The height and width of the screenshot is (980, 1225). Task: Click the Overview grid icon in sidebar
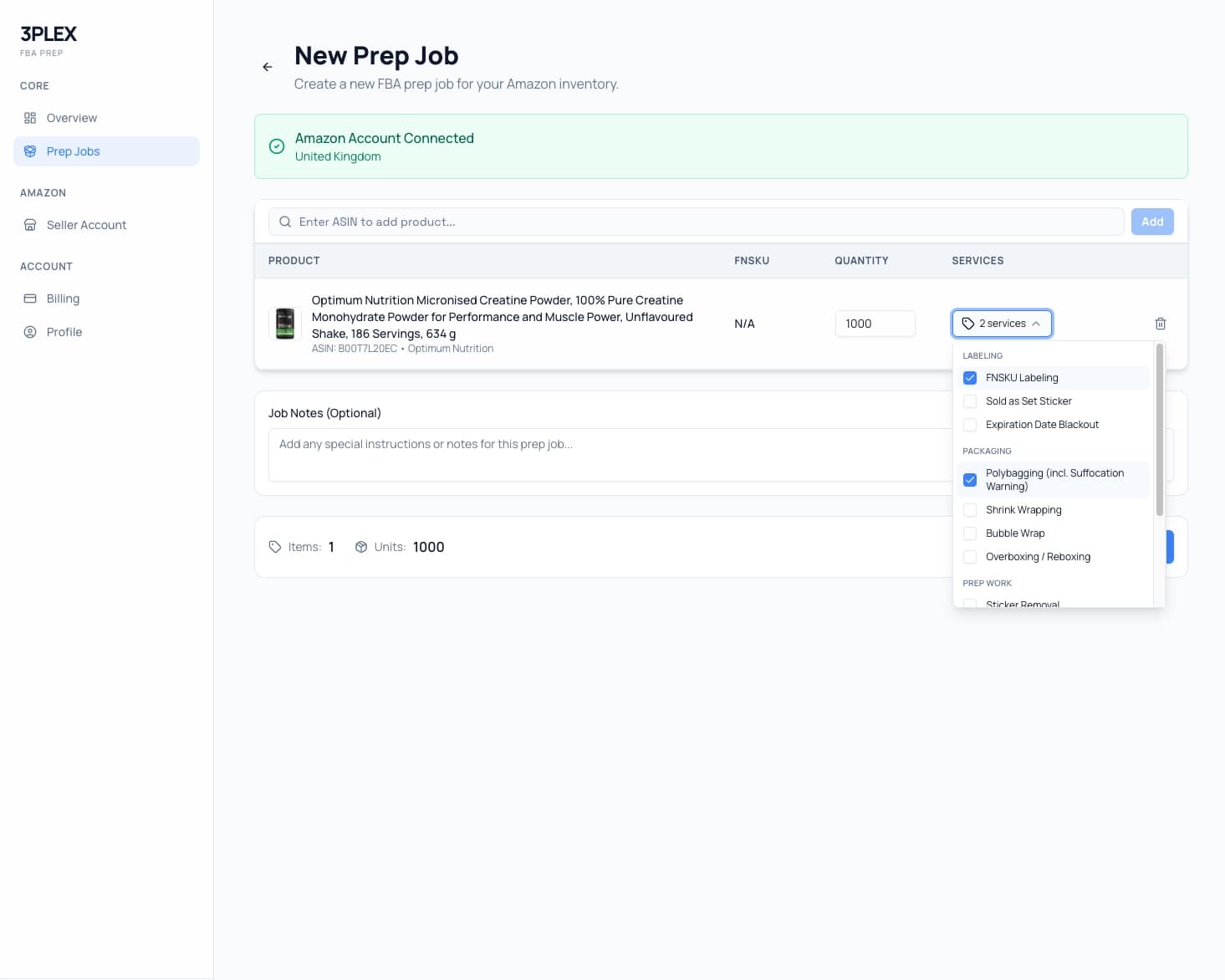tap(30, 117)
